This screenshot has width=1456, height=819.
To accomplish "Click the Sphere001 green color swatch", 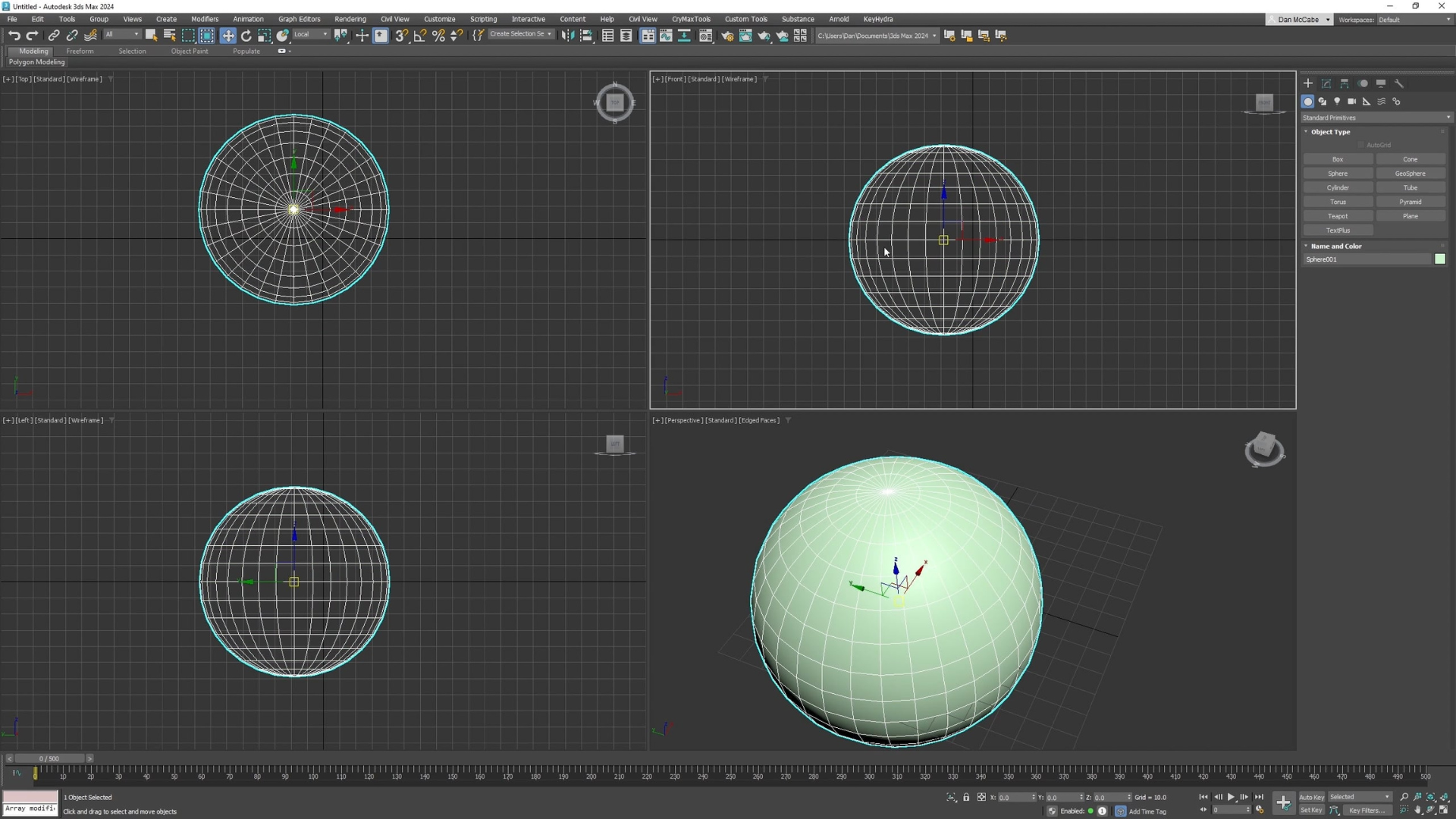I will [1439, 259].
